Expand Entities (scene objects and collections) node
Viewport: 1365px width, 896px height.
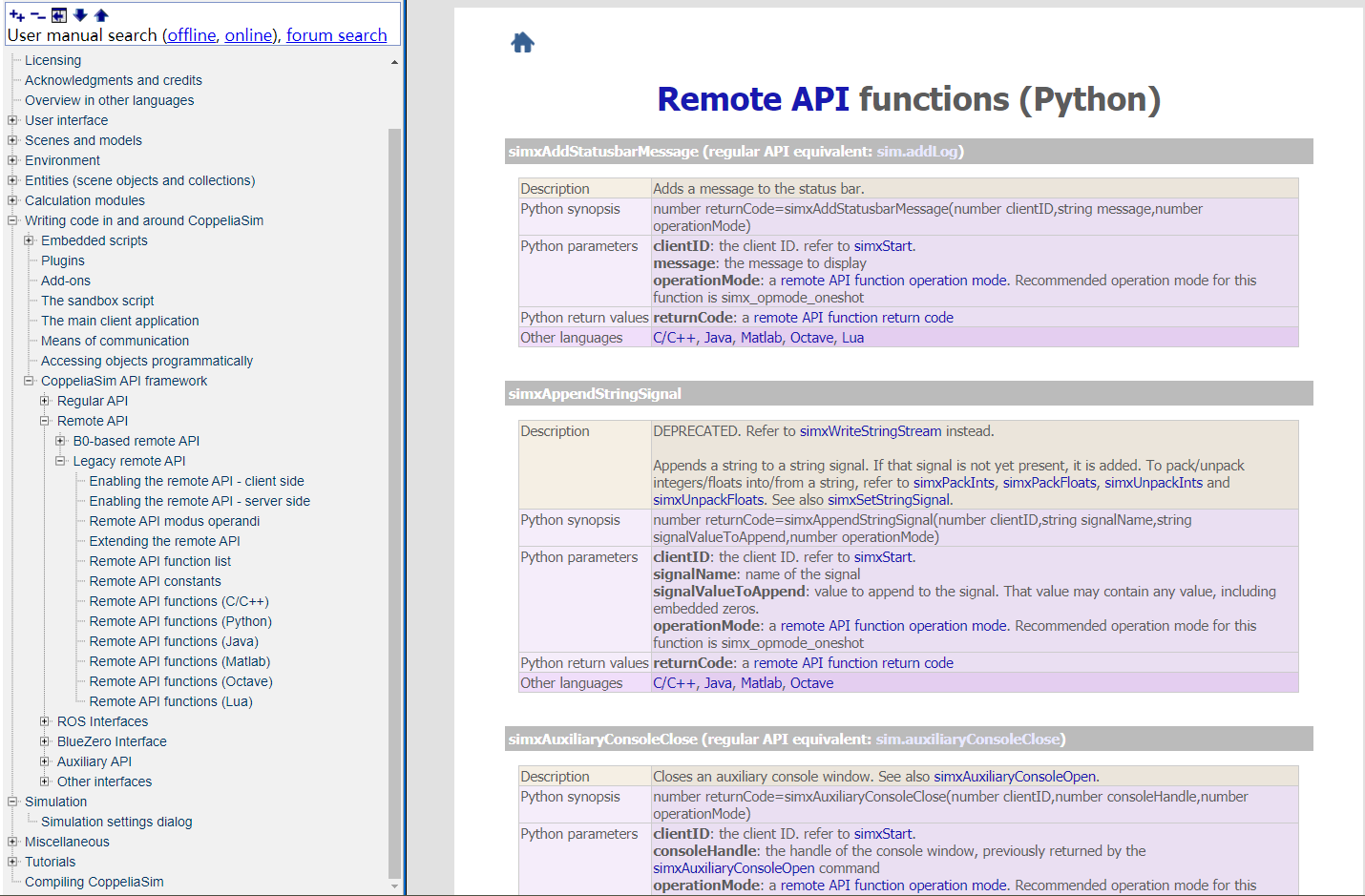[x=12, y=180]
